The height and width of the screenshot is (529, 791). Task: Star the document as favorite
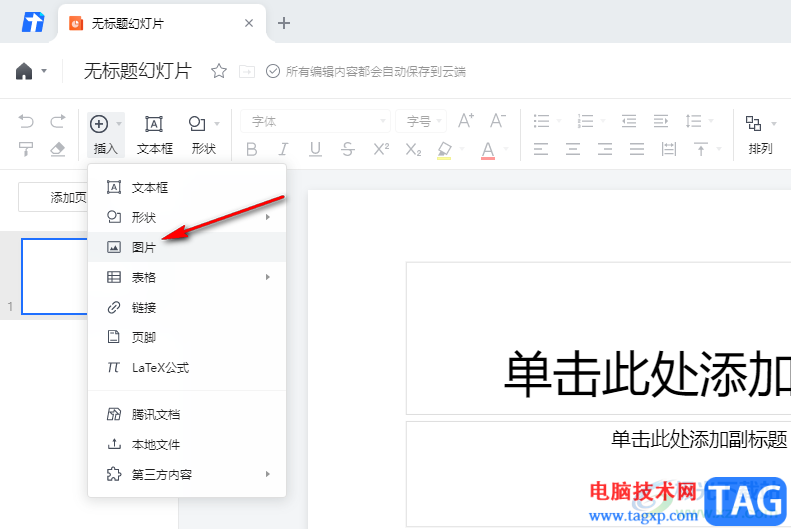pyautogui.click(x=218, y=71)
